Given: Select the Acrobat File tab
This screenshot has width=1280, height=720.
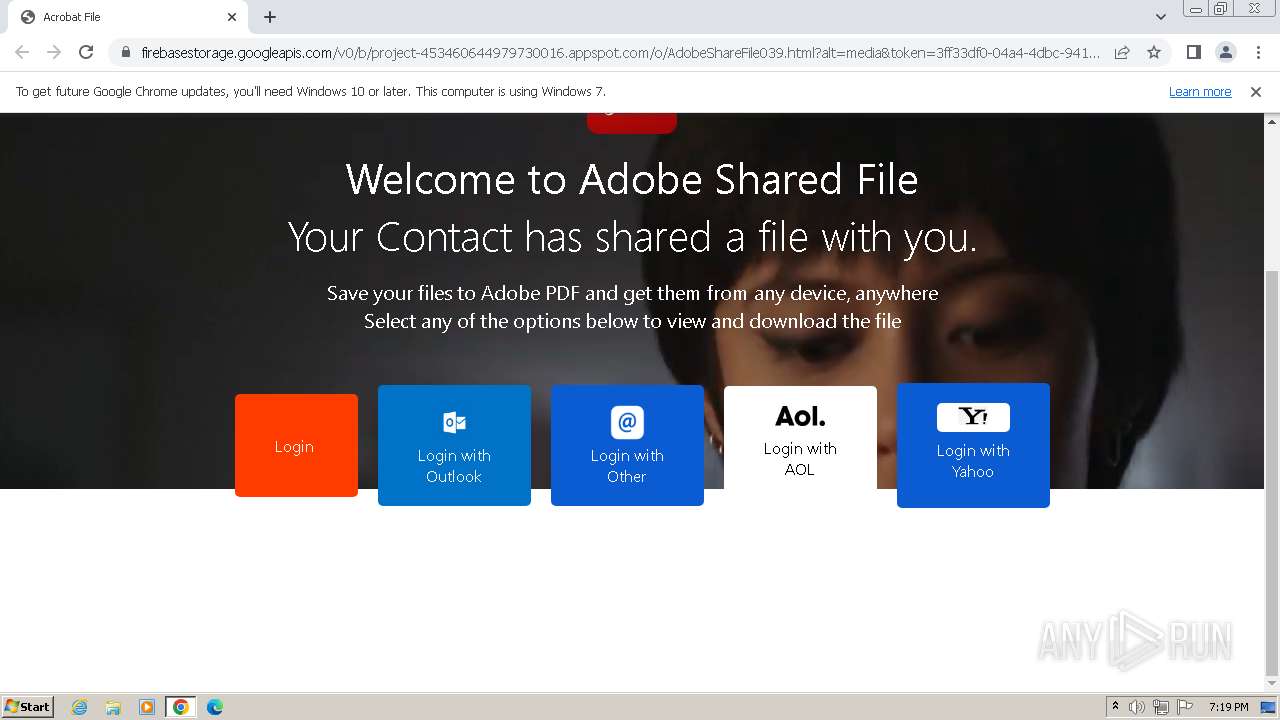Looking at the screenshot, I should 128,17.
